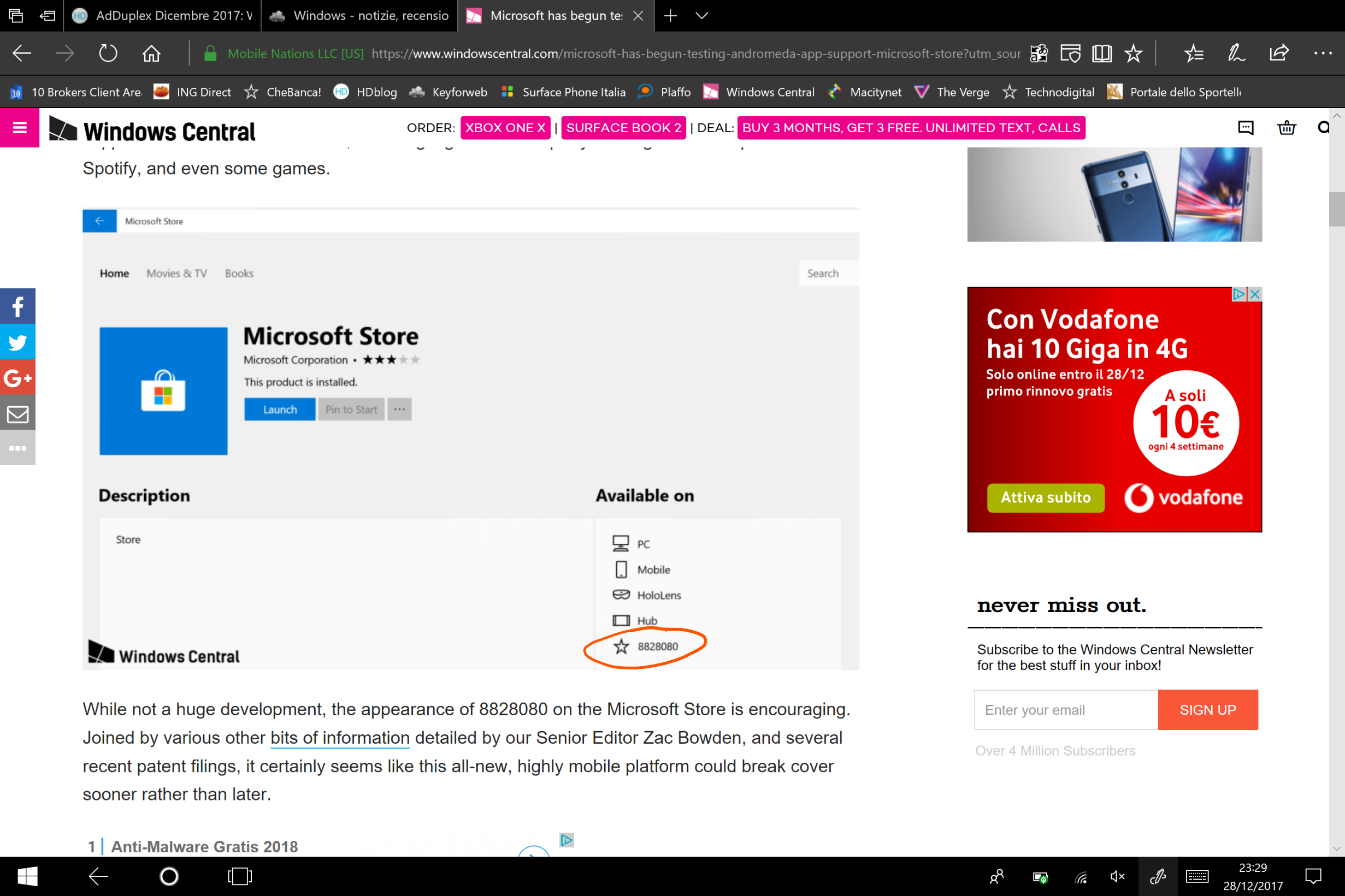Follow the bits of information link

click(x=340, y=738)
